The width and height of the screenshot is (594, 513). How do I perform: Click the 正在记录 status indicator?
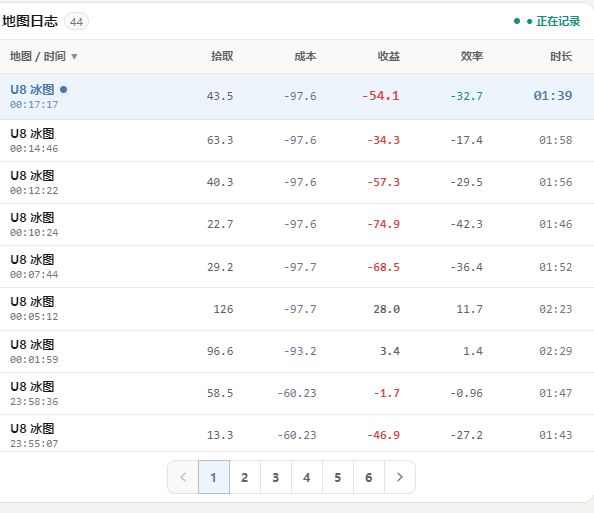point(547,21)
